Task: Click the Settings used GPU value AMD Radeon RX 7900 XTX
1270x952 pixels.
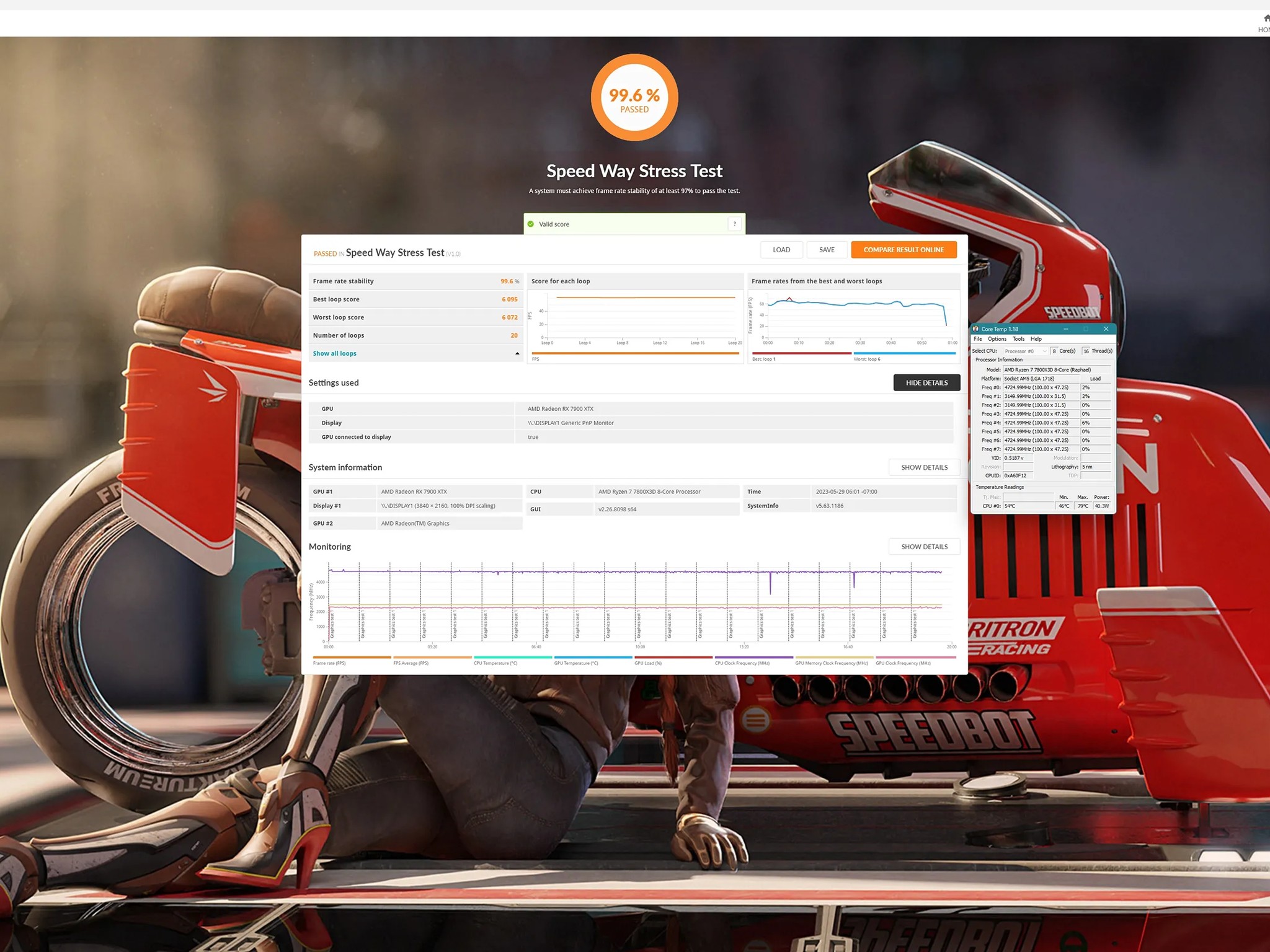Action: click(561, 409)
